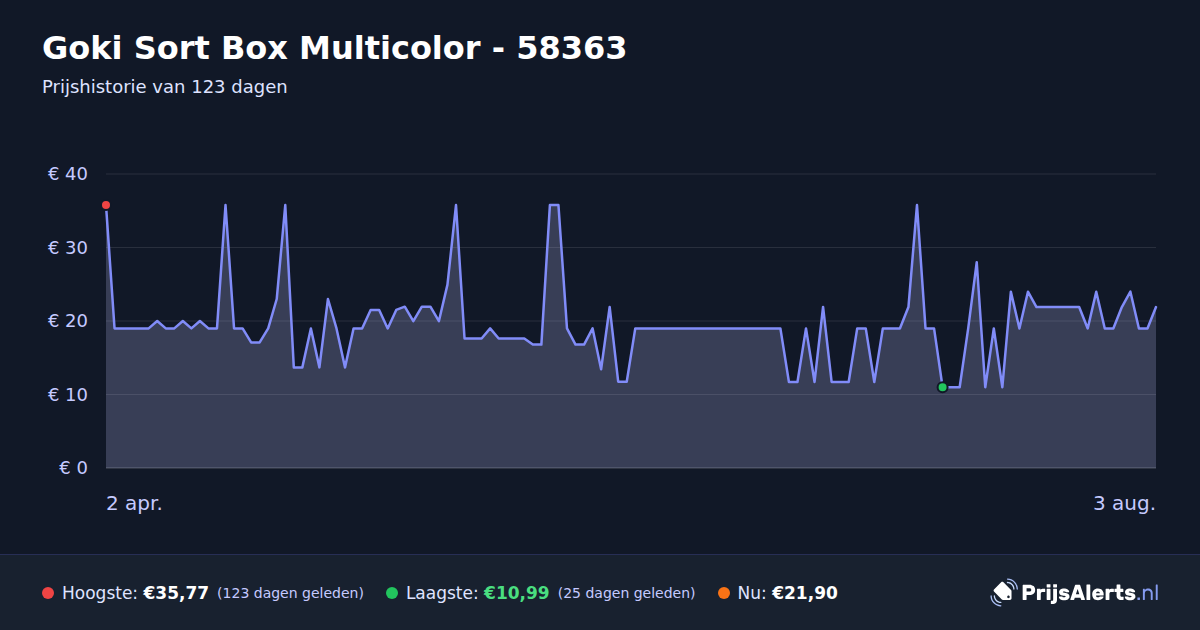Click the lowest price value €10,99

click(517, 593)
